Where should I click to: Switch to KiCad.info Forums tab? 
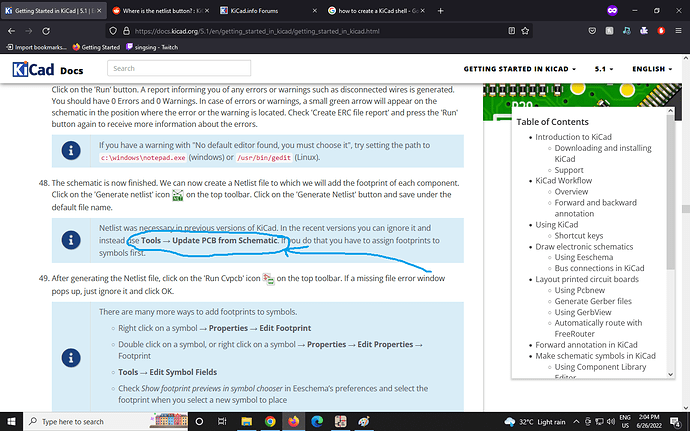pyautogui.click(x=269, y=11)
